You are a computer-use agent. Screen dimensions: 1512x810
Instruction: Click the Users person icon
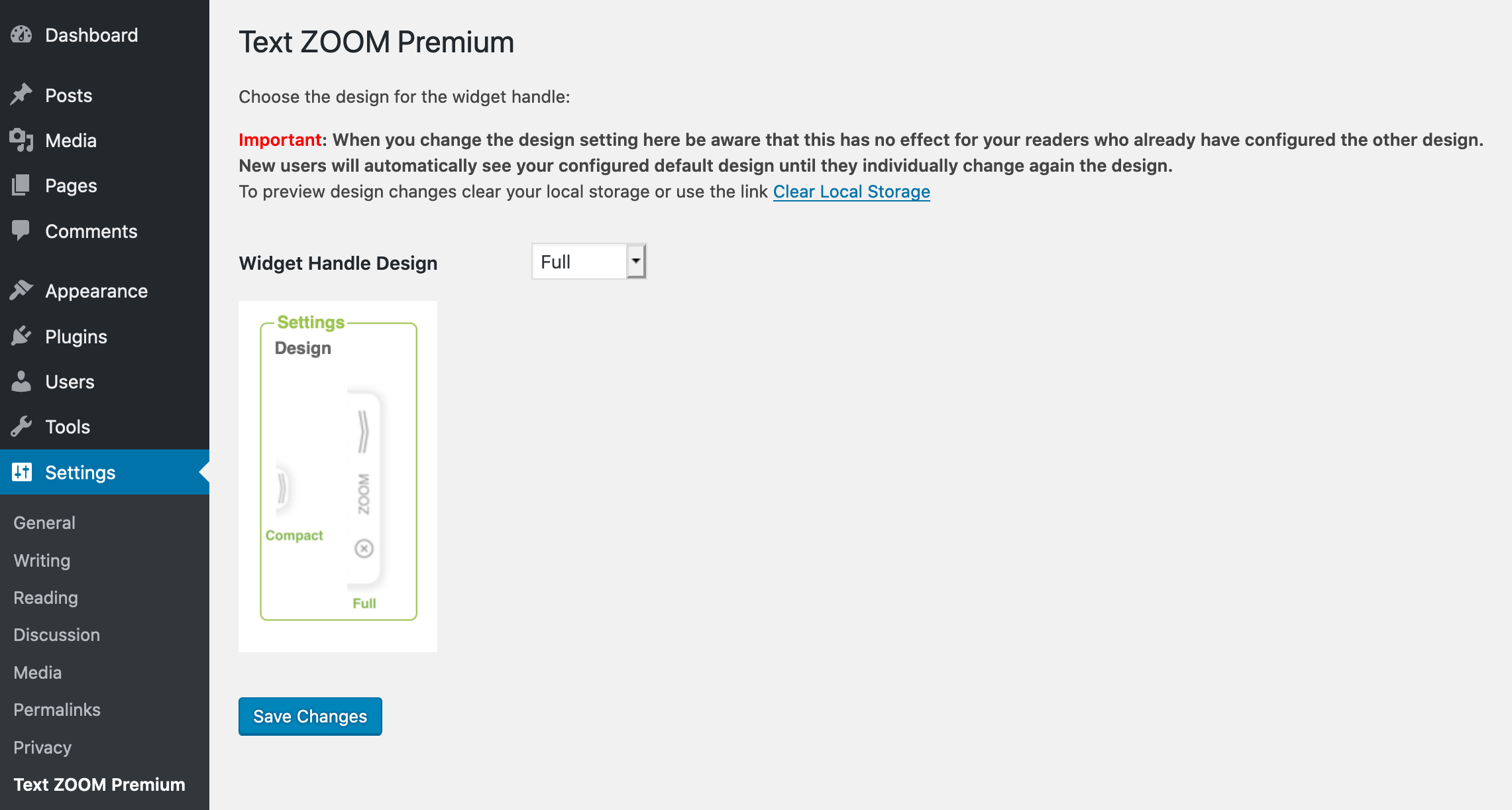21,381
